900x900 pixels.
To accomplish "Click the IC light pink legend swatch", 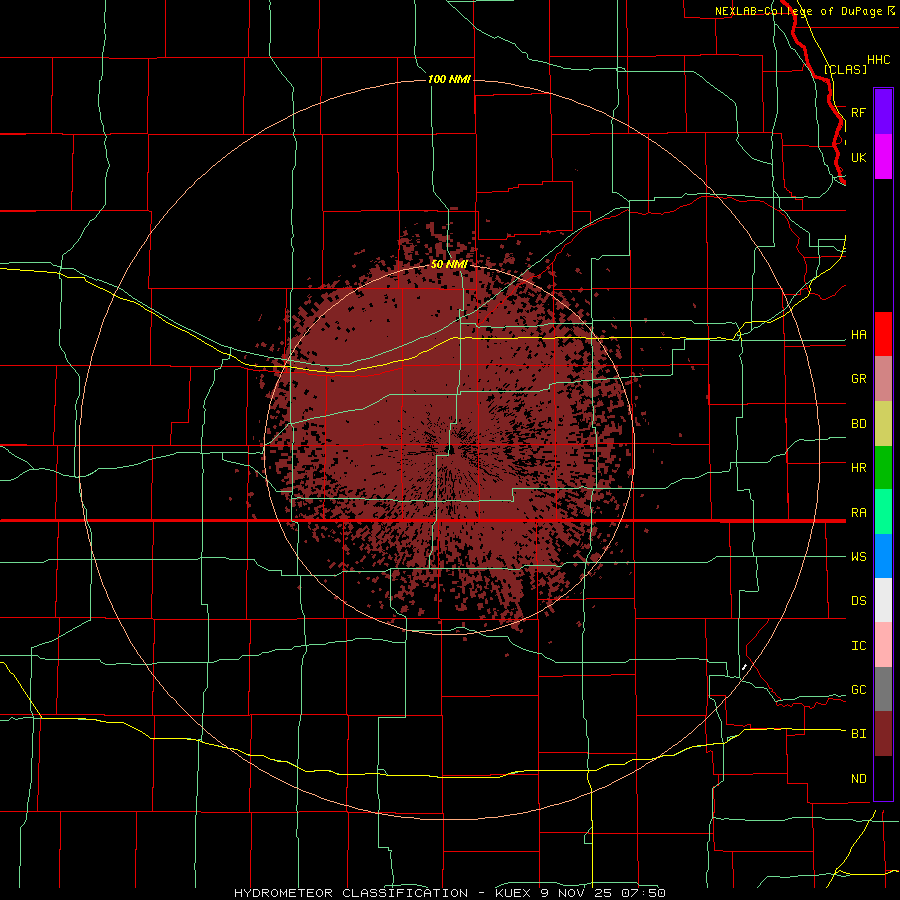I will (x=883, y=645).
